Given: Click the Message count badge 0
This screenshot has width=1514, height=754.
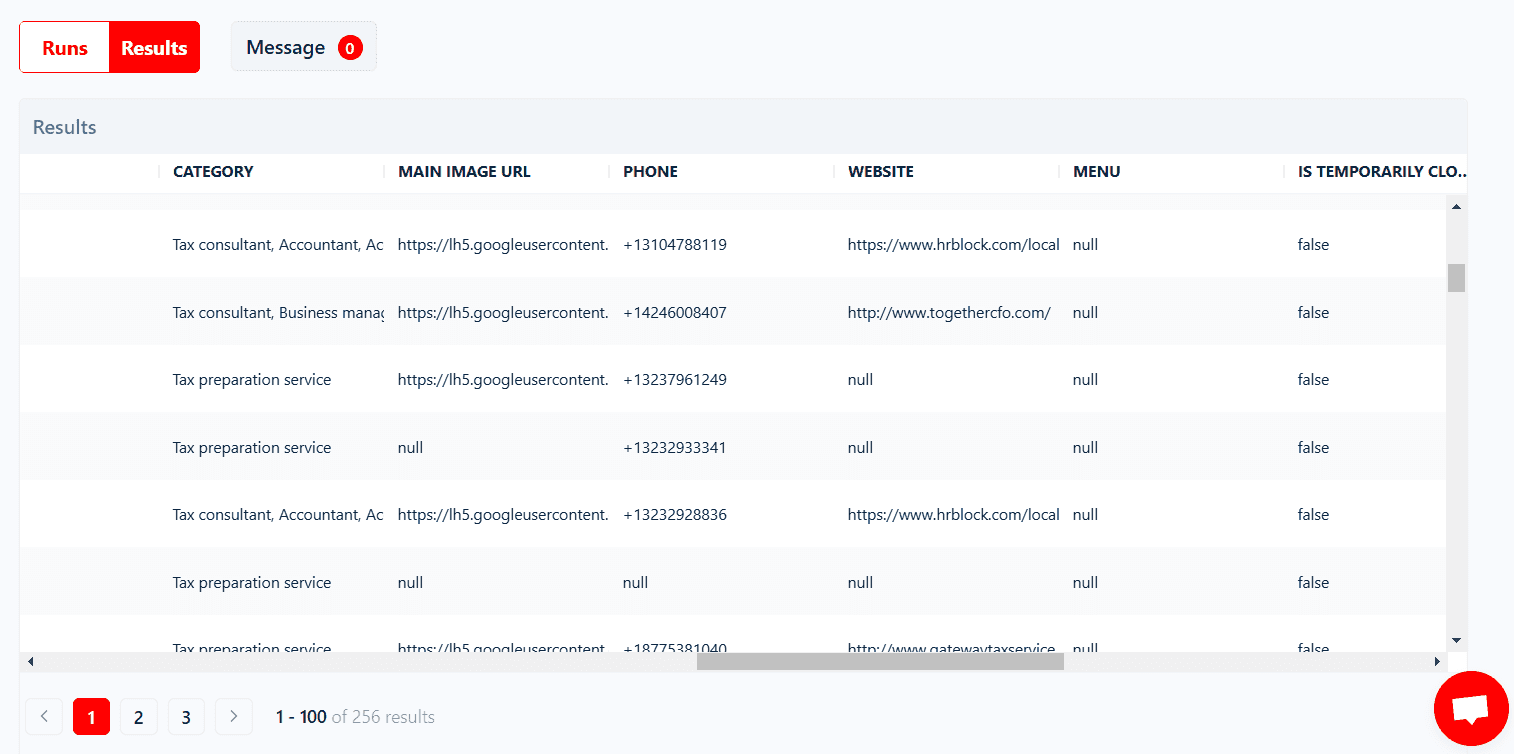Looking at the screenshot, I should tap(350, 47).
